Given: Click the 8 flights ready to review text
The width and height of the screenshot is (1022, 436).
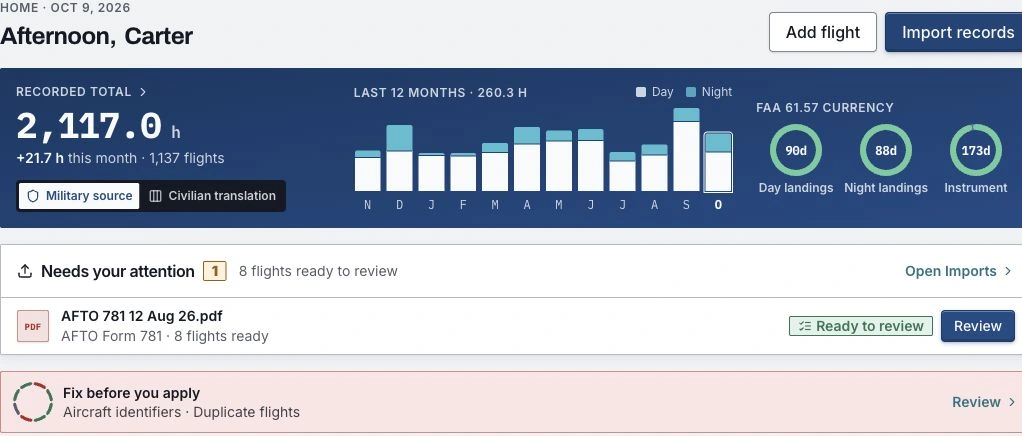Looking at the screenshot, I should click(x=318, y=271).
